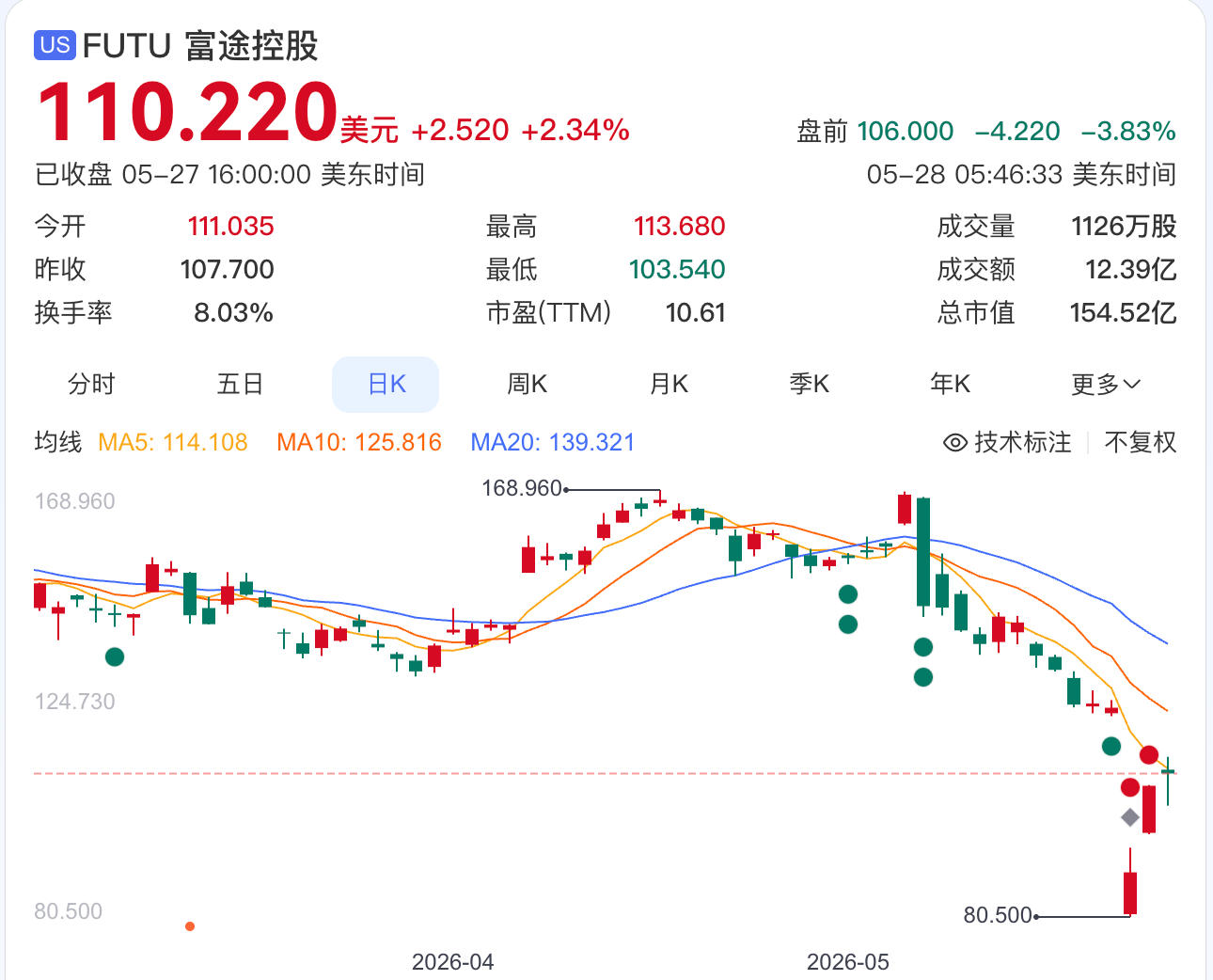Click the 市盈(TTM) value 10.61
Viewport: 1213px width, 980px height.
pyautogui.click(x=696, y=312)
